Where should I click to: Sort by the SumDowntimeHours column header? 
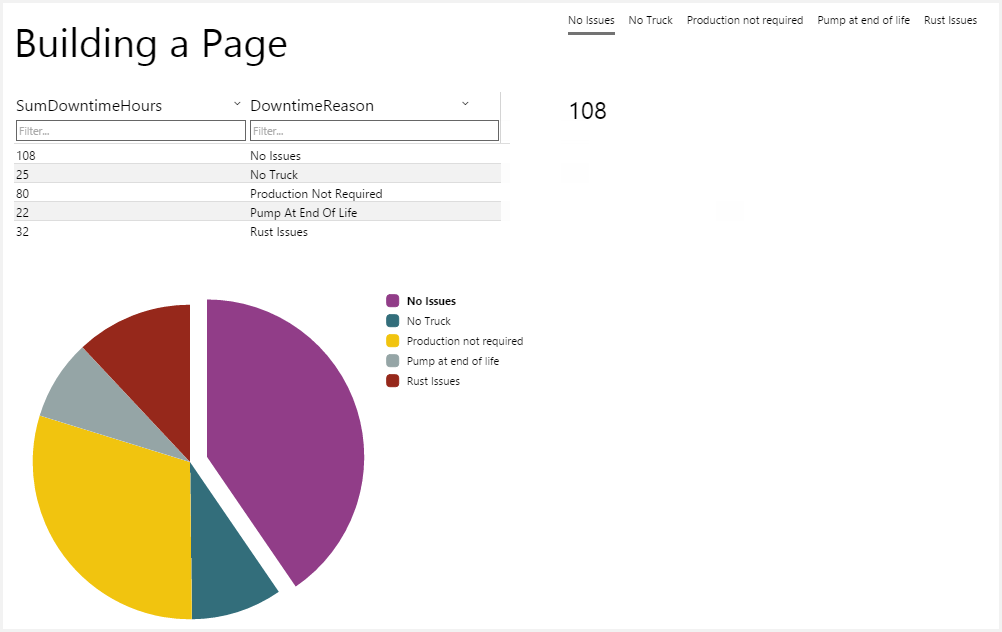tap(89, 105)
